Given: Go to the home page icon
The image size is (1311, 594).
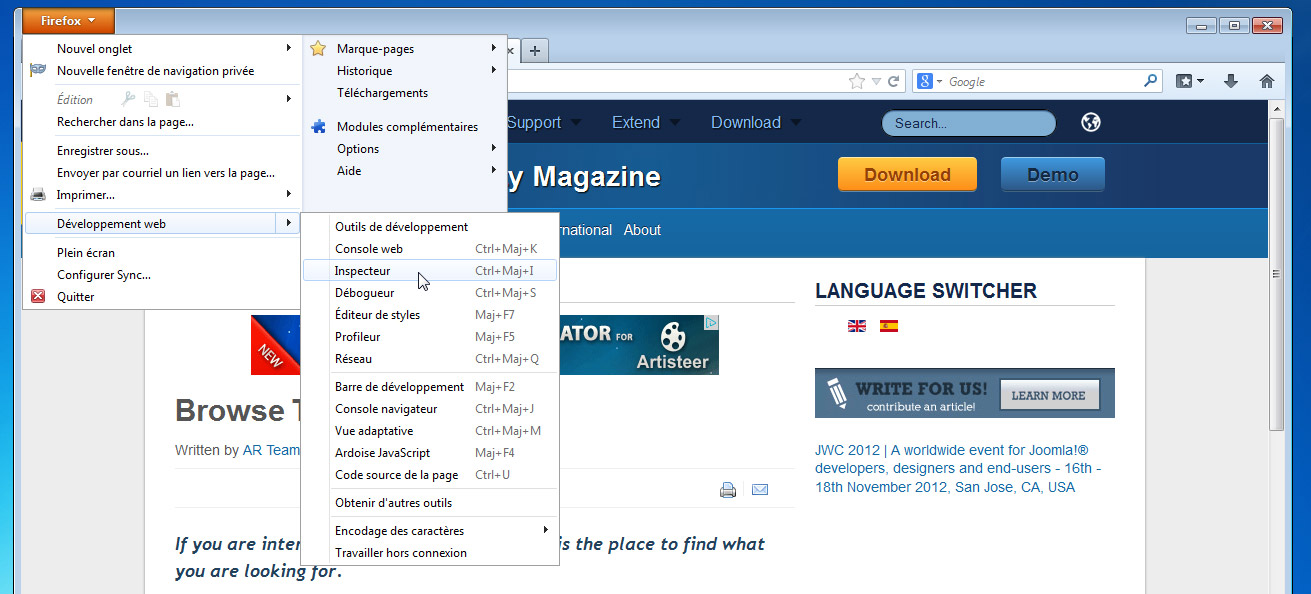Looking at the screenshot, I should point(1266,81).
